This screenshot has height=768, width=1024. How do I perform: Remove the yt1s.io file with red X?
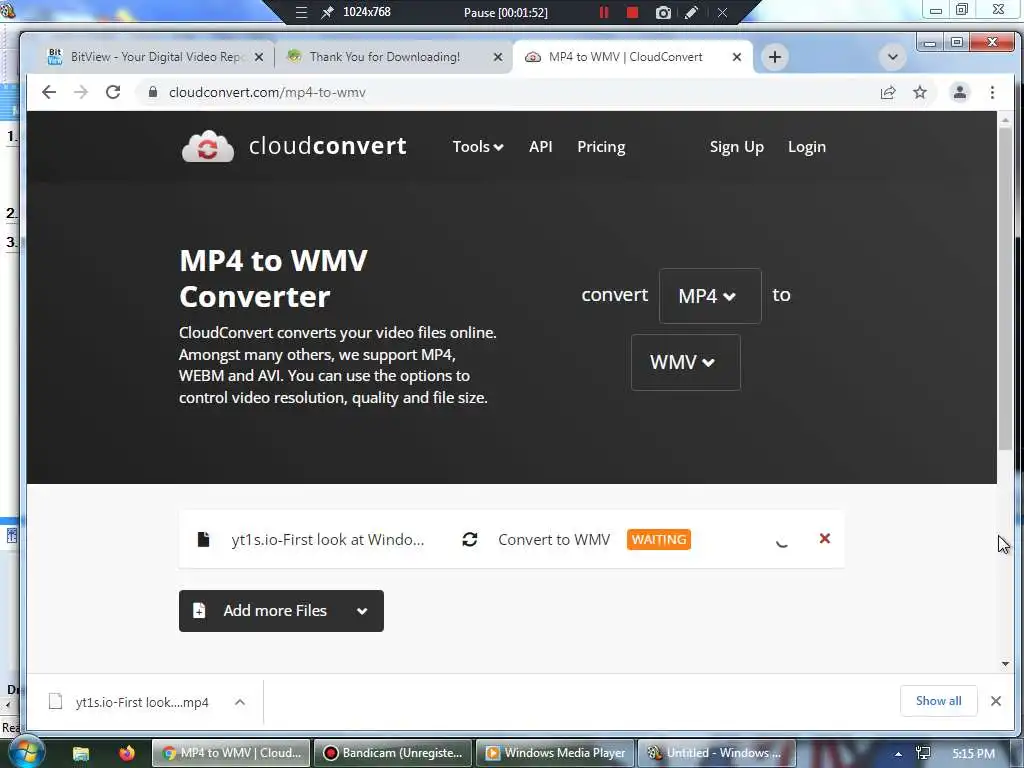tap(825, 538)
